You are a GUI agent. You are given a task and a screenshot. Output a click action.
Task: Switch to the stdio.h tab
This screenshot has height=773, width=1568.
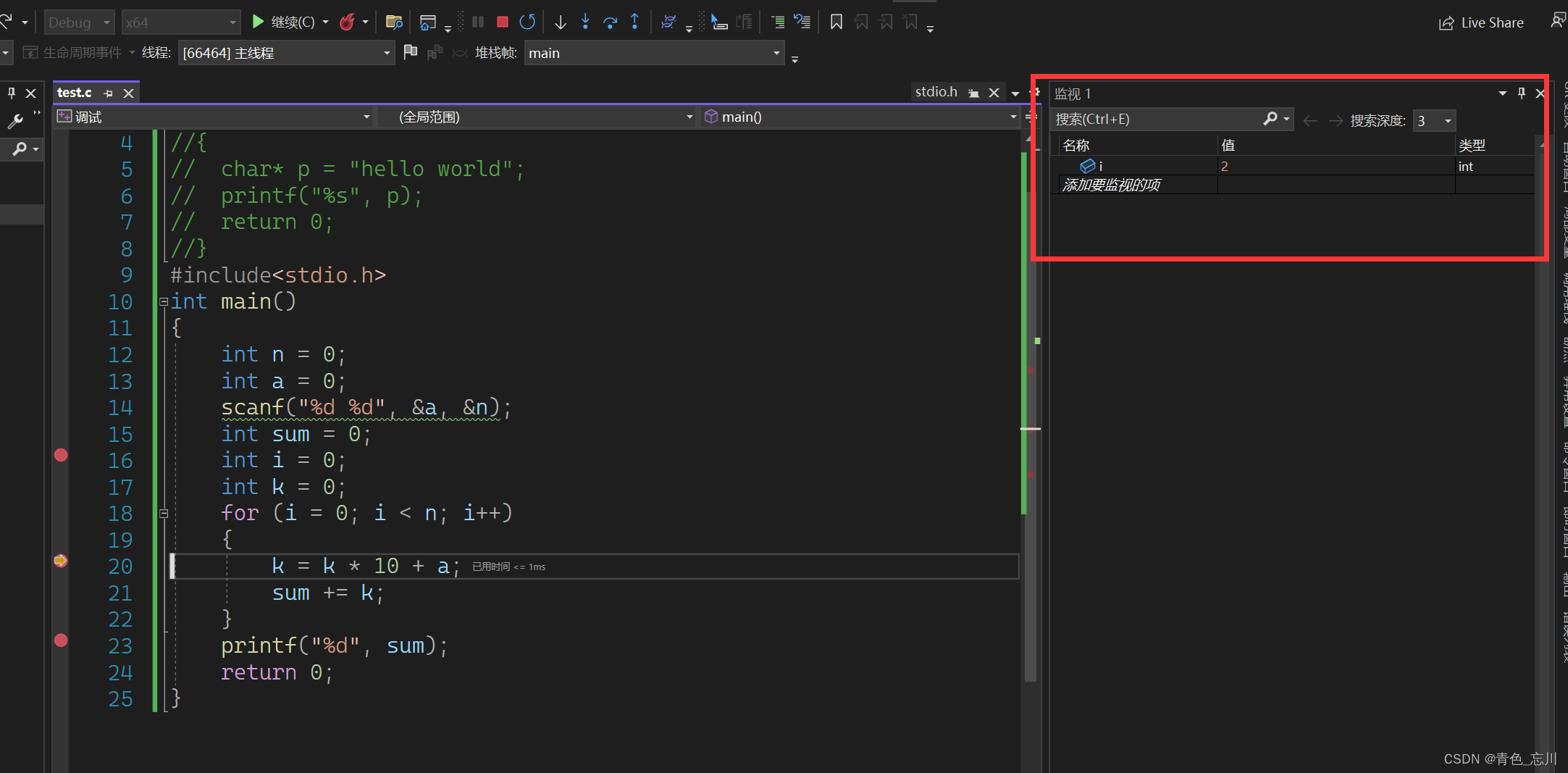pos(936,92)
